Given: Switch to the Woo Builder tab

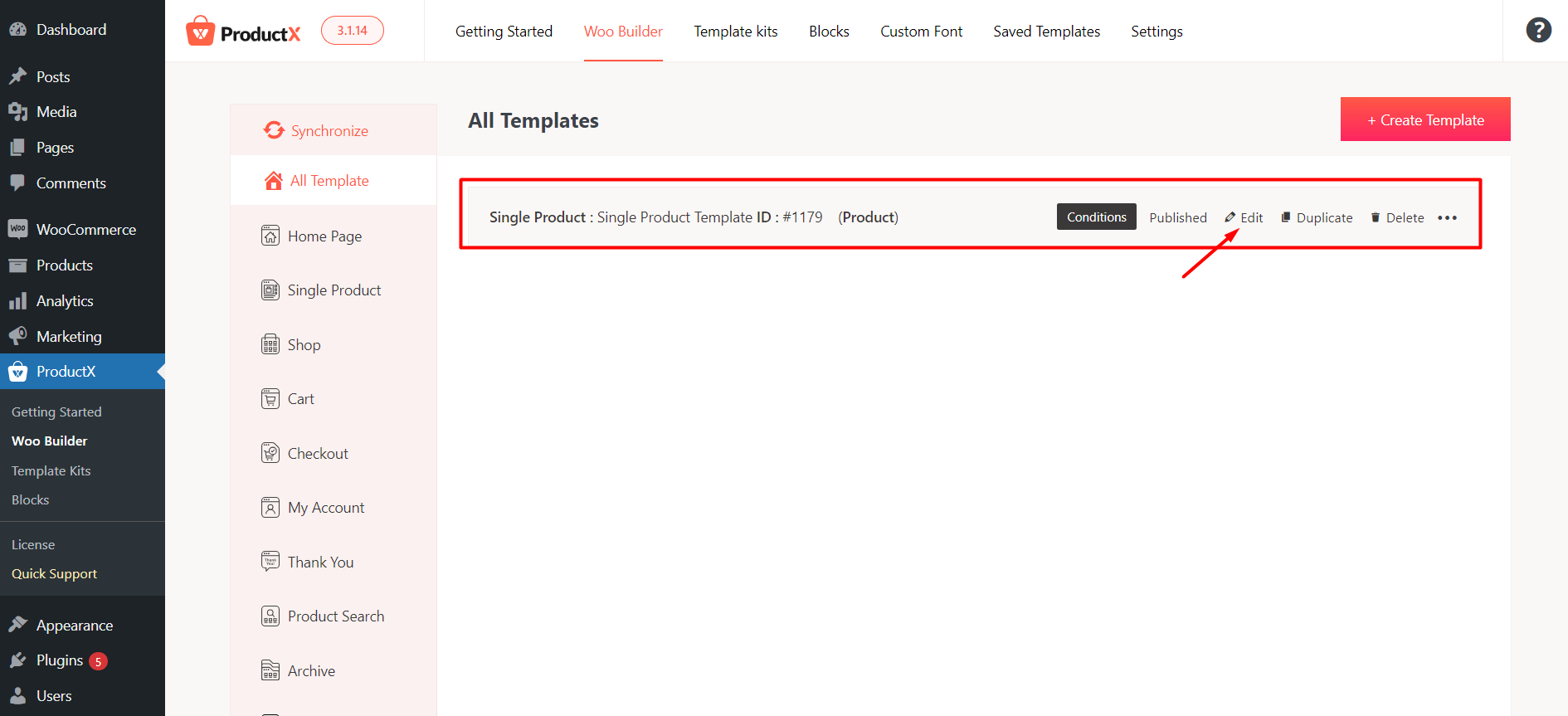Looking at the screenshot, I should pyautogui.click(x=623, y=32).
